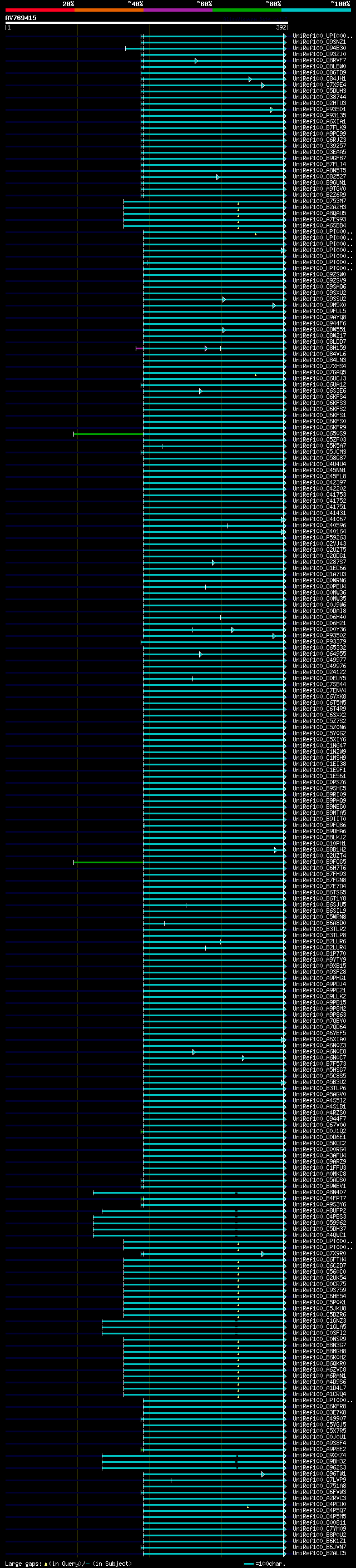The image size is (356, 1568).
Task: Select hit label UniRef100_Q39257
Action: (x=319, y=146)
